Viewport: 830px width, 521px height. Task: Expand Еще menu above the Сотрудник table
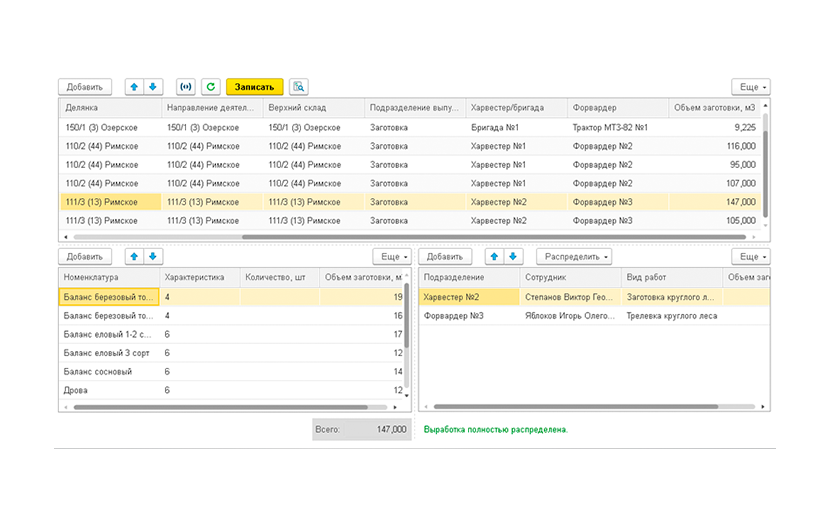click(750, 257)
